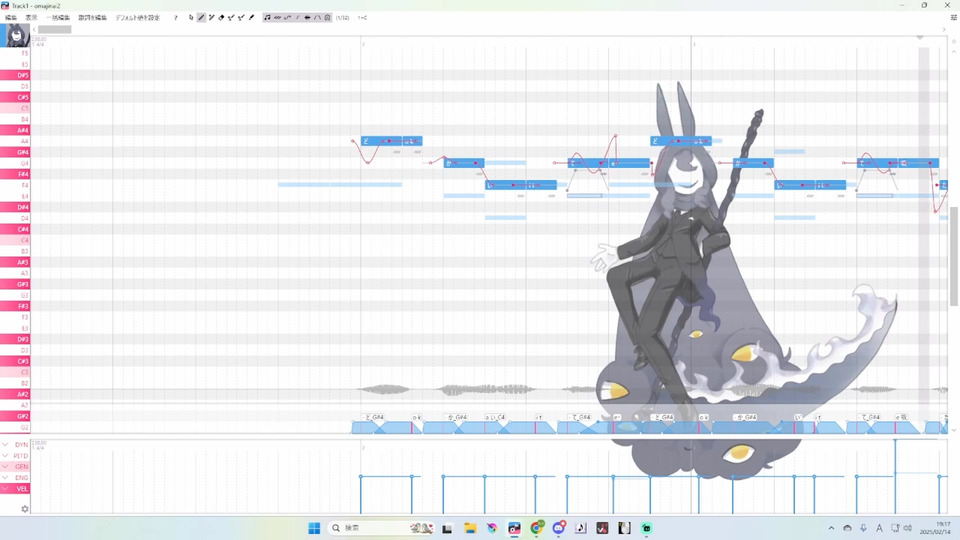Click the vertical scrollbar on right edge

pyautogui.click(x=953, y=256)
